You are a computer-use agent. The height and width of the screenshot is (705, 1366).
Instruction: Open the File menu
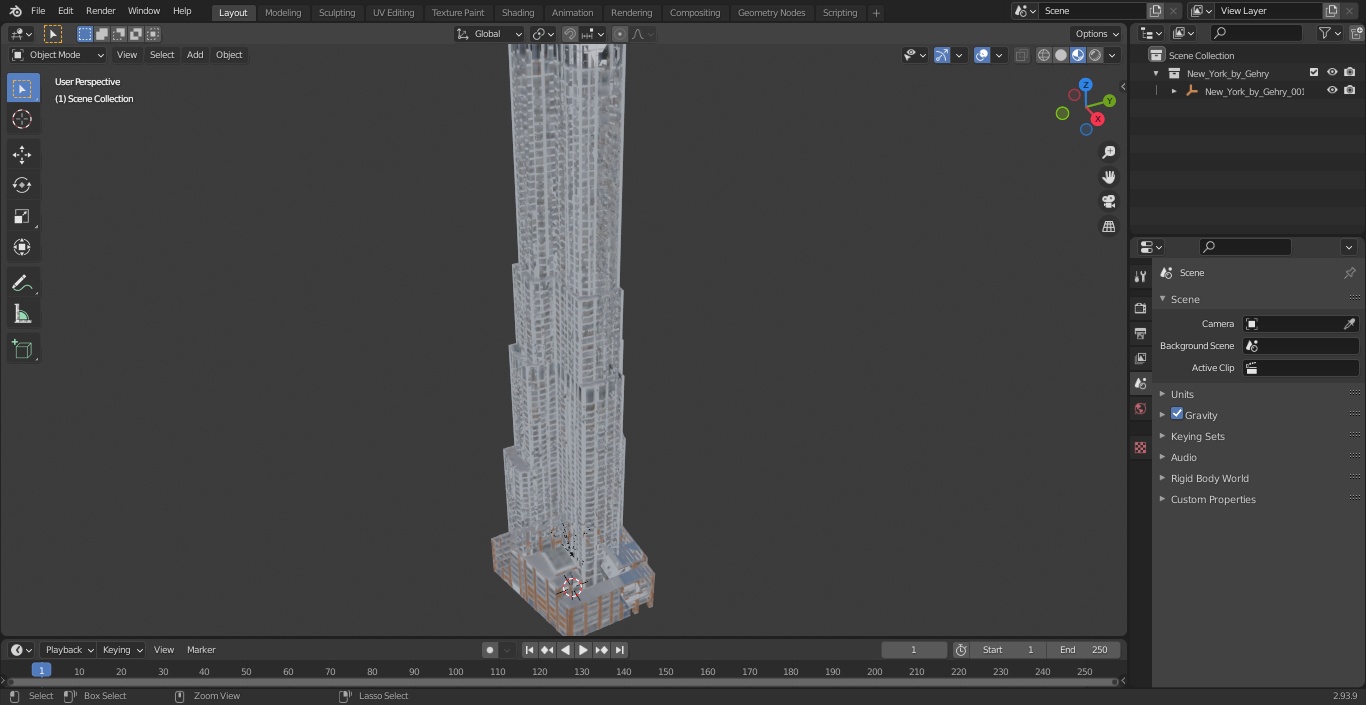pos(38,11)
